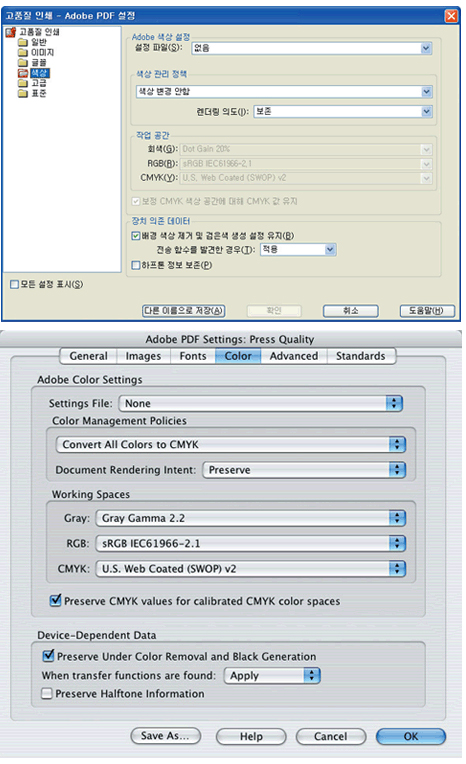Screen dimensions: 466x764
Task: Click the 도움말 button in Korean dialog
Action: 427,311
